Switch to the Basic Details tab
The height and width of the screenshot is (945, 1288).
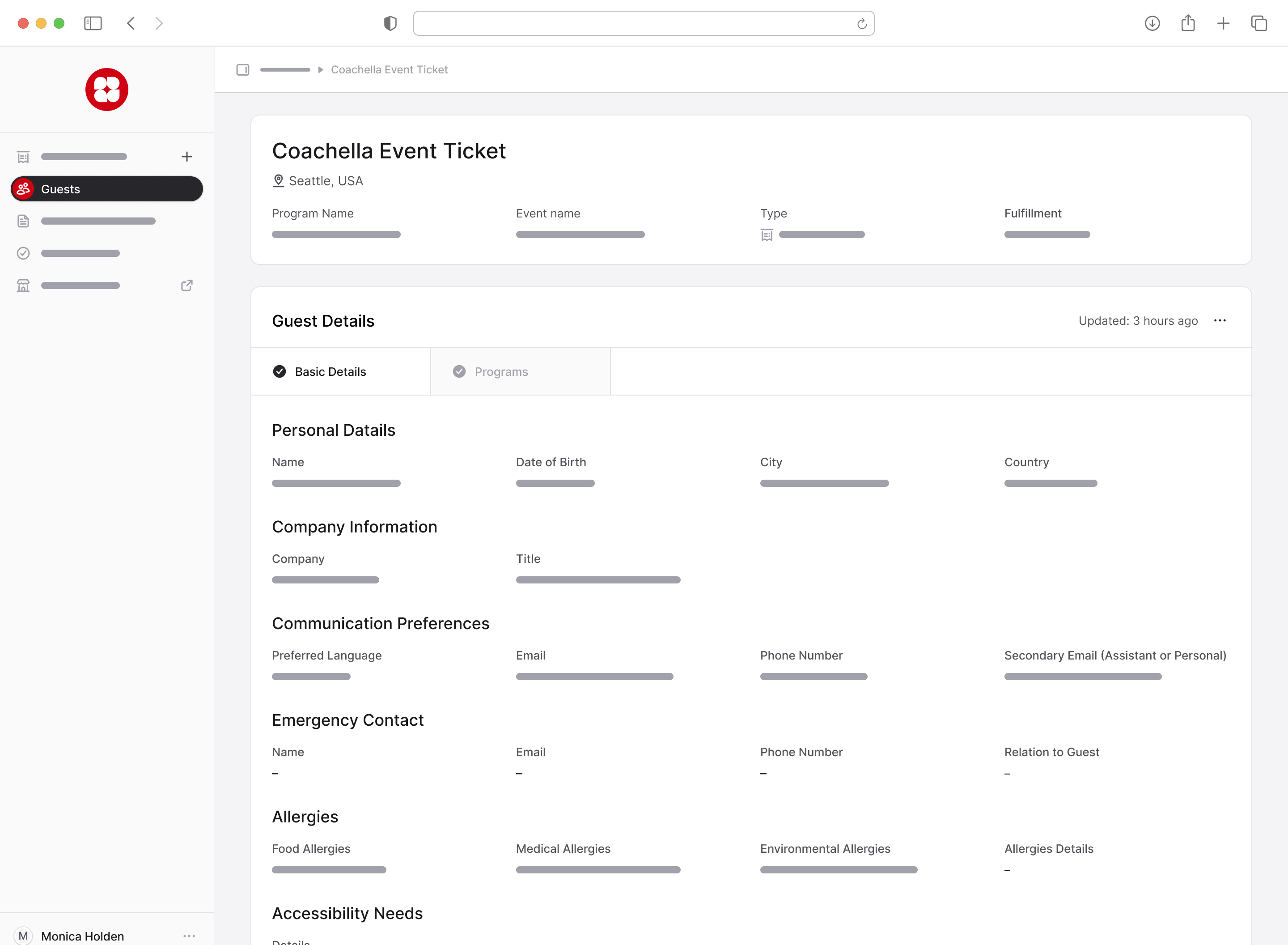tap(341, 372)
